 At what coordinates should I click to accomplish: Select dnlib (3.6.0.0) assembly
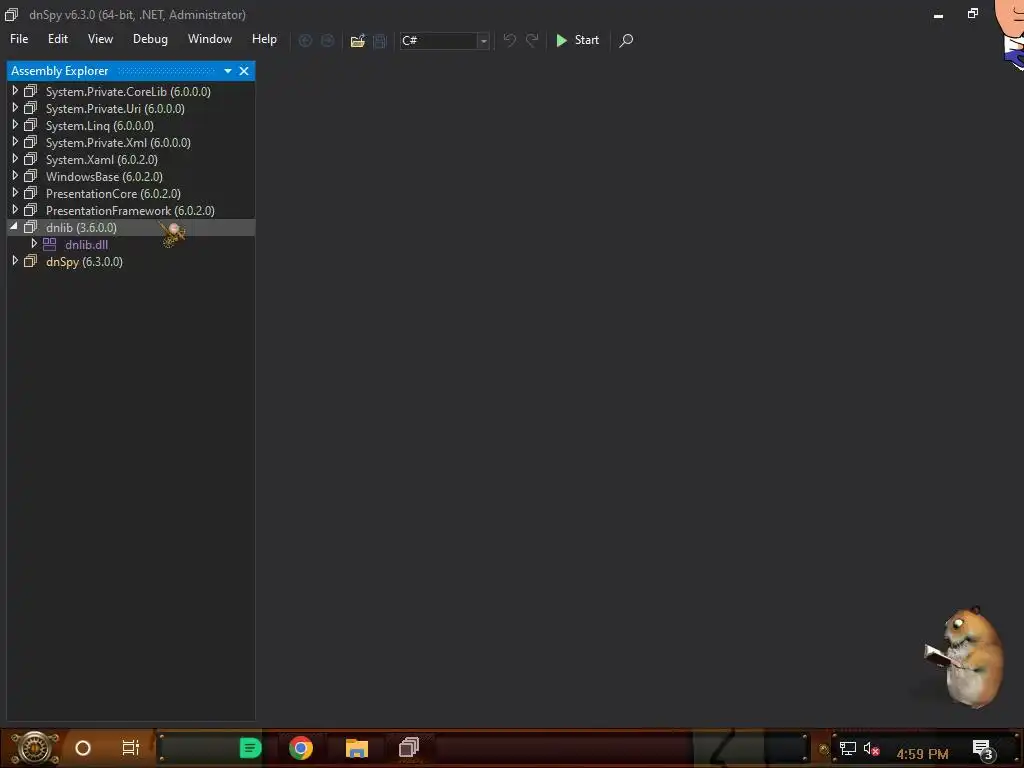click(x=81, y=227)
